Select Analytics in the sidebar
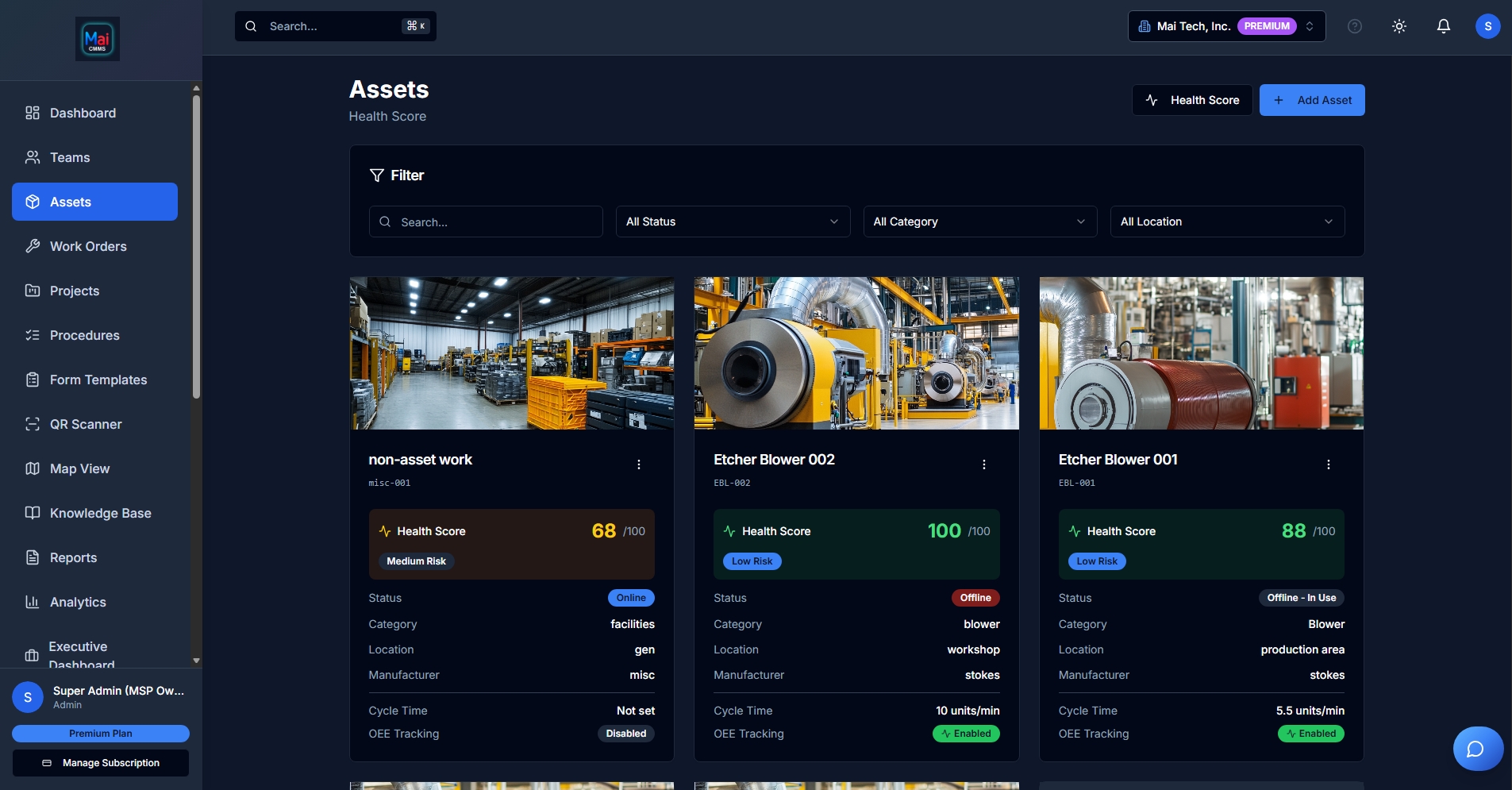Viewport: 1512px width, 790px height. tap(78, 602)
